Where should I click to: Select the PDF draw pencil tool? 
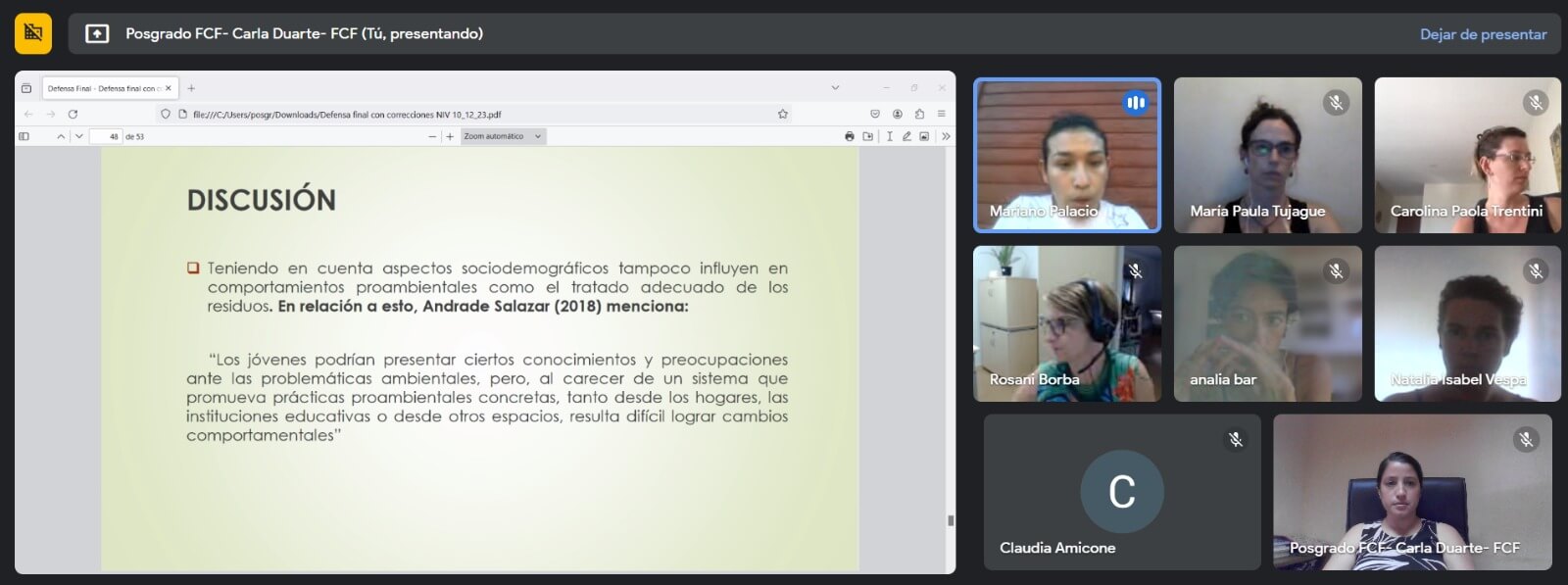point(906,136)
